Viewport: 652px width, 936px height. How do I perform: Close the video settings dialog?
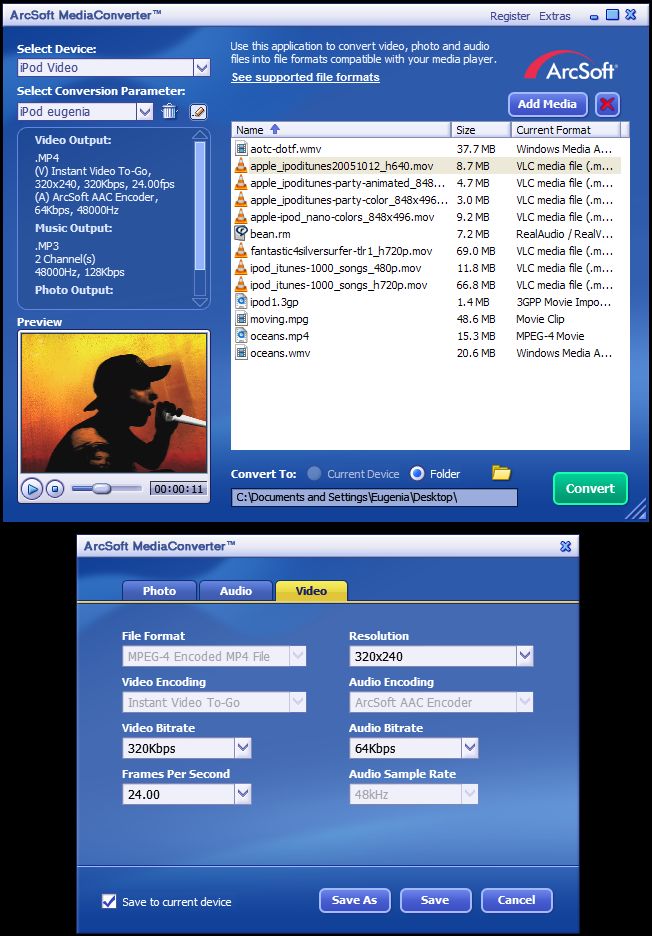(565, 546)
